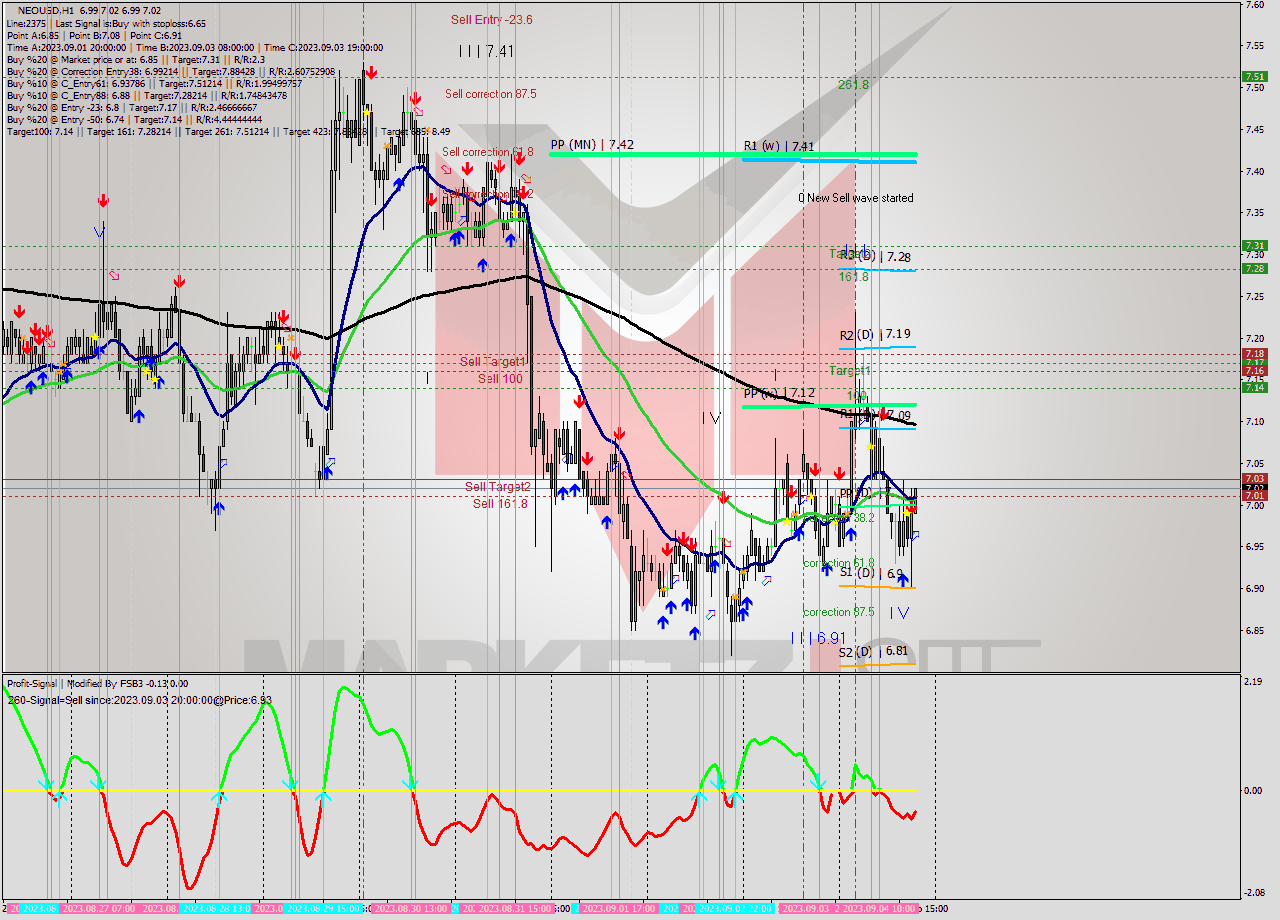
Task: Select the 'Last Signal is:Buy with stoploss:6.65' line
Action: coord(129,23)
